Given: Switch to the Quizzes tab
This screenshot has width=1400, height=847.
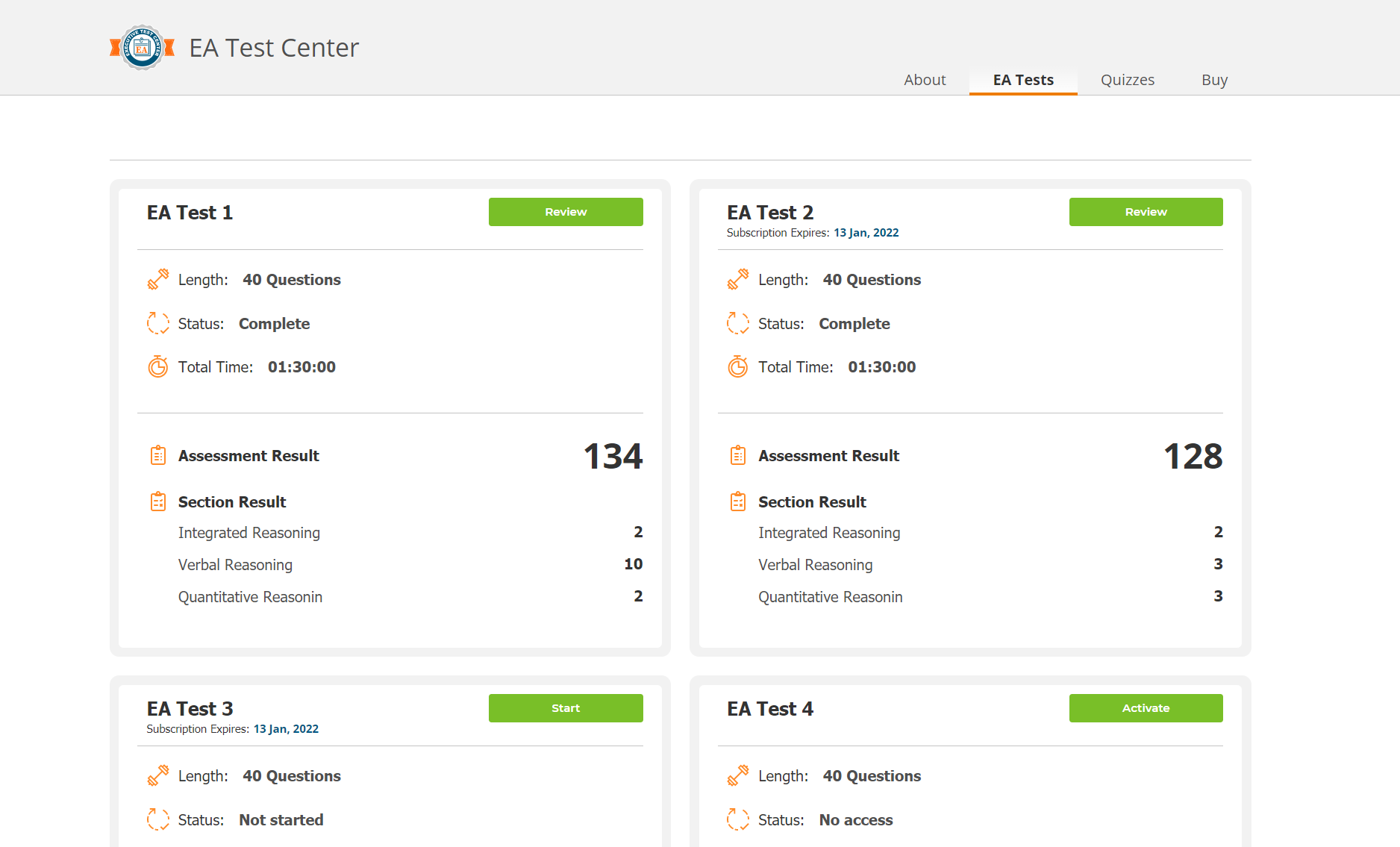Looking at the screenshot, I should pyautogui.click(x=1127, y=80).
